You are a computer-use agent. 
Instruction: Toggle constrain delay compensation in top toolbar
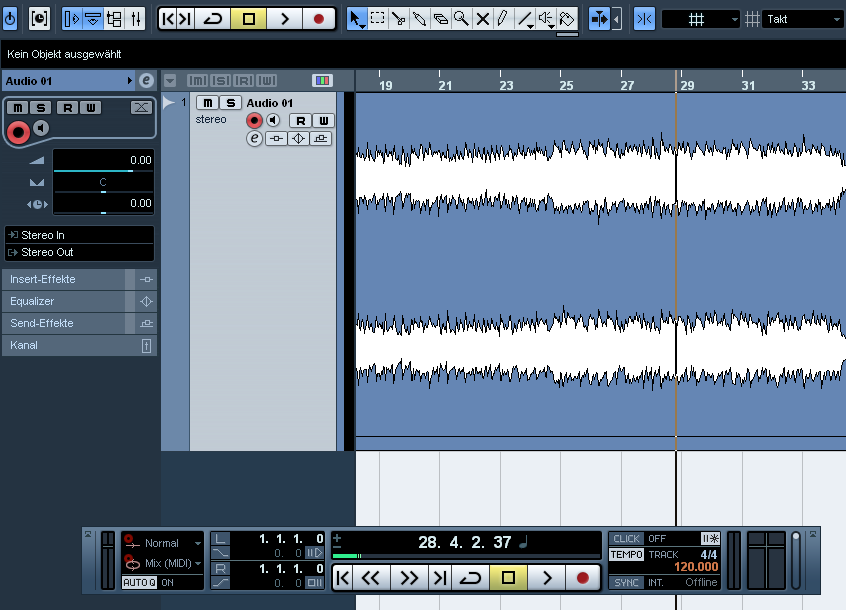[39, 19]
